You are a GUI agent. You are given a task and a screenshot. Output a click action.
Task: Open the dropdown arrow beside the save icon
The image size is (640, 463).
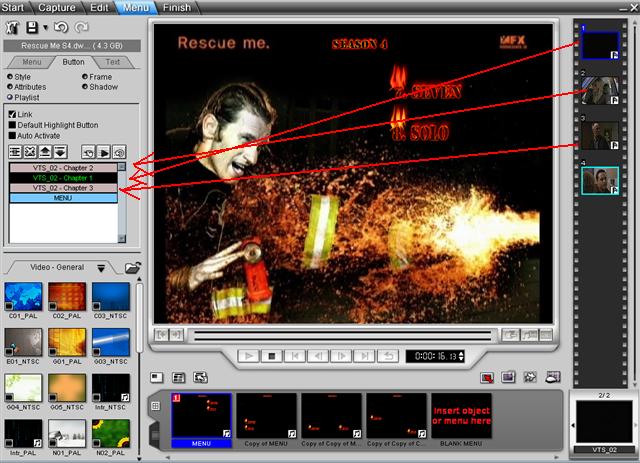(45, 28)
